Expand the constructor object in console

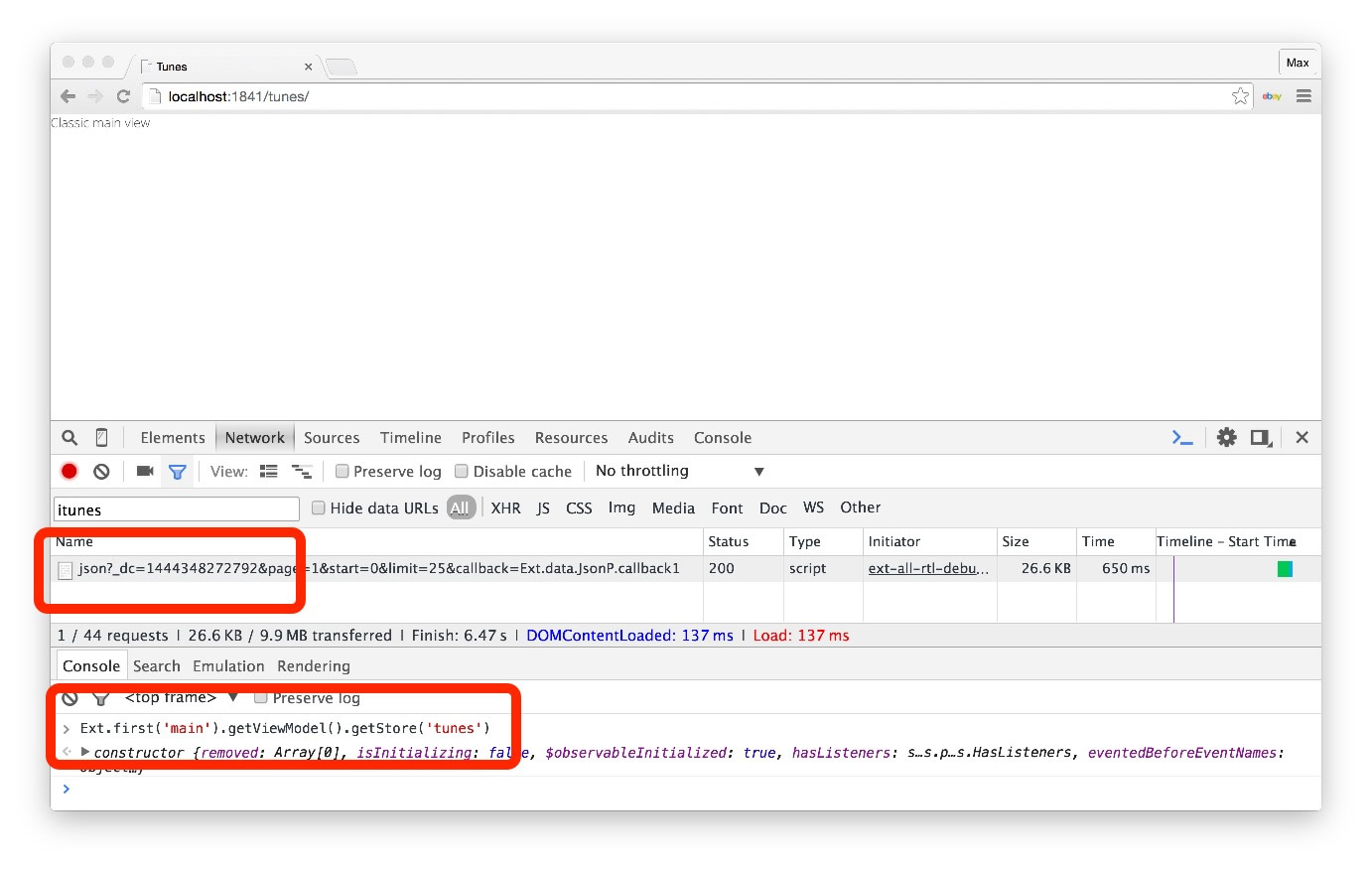[x=85, y=753]
